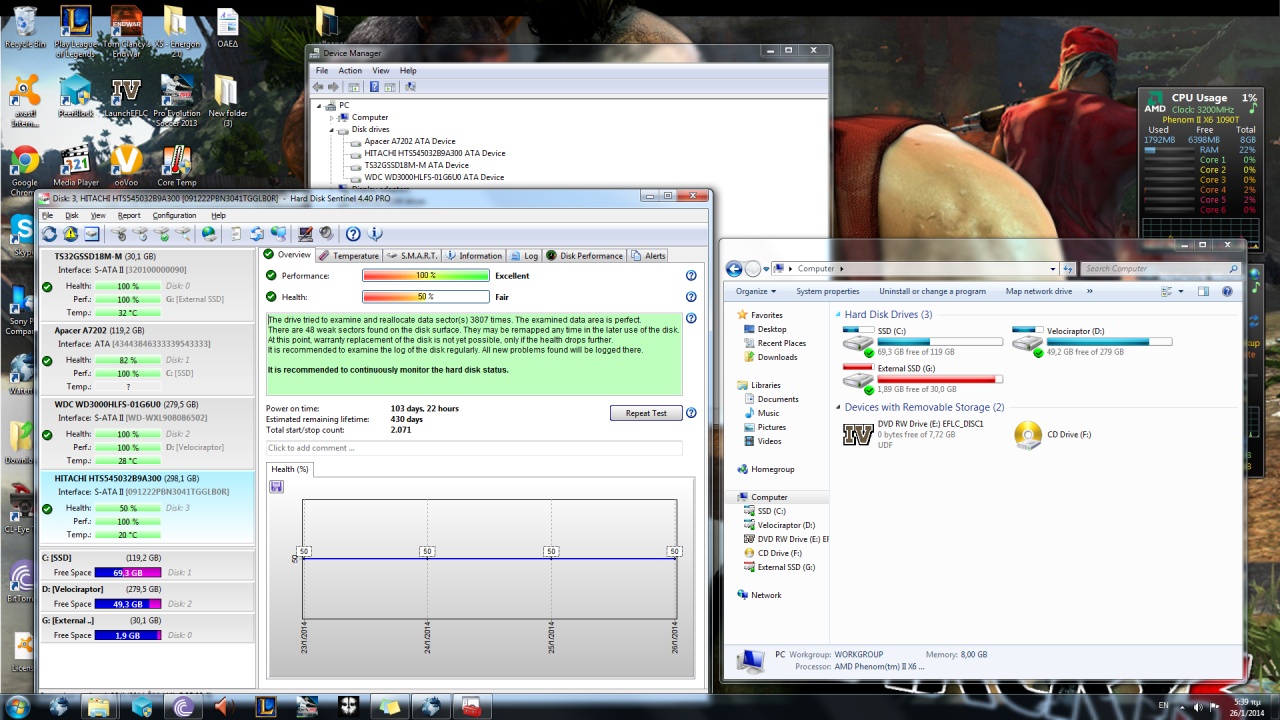
Task: Open the Recycle Bin desktop icon
Action: pos(25,27)
